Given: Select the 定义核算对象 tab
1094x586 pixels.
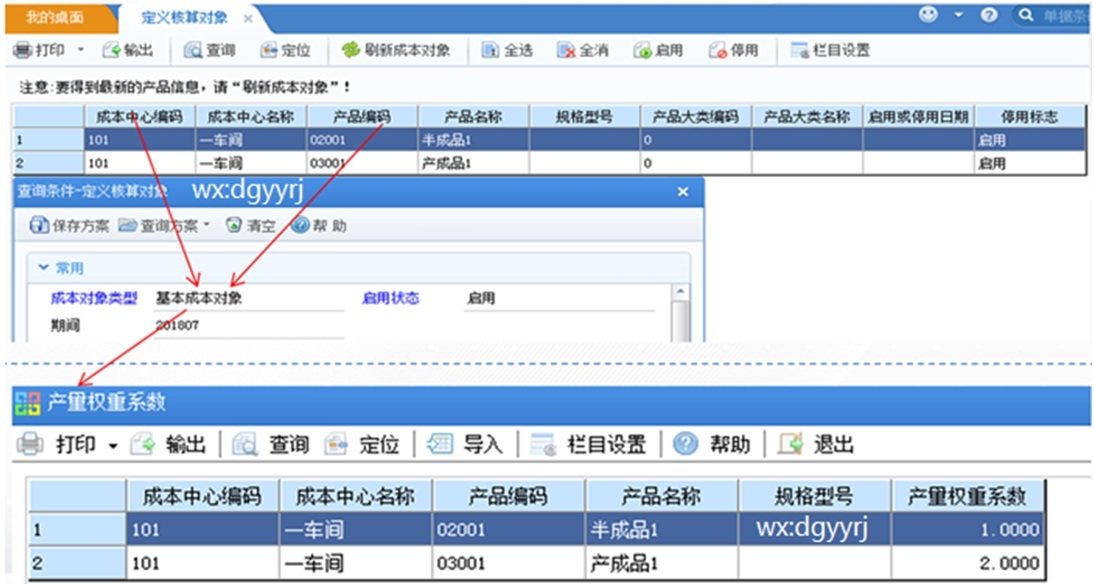Looking at the screenshot, I should [x=184, y=19].
